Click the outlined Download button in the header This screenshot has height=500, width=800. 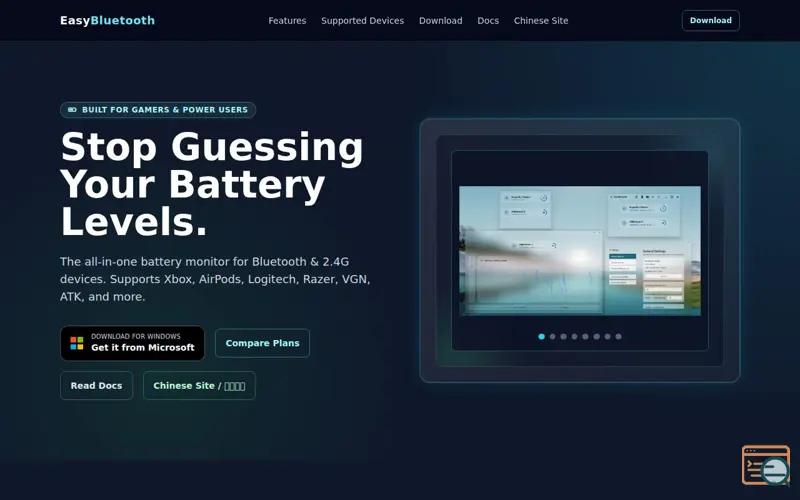click(x=710, y=20)
